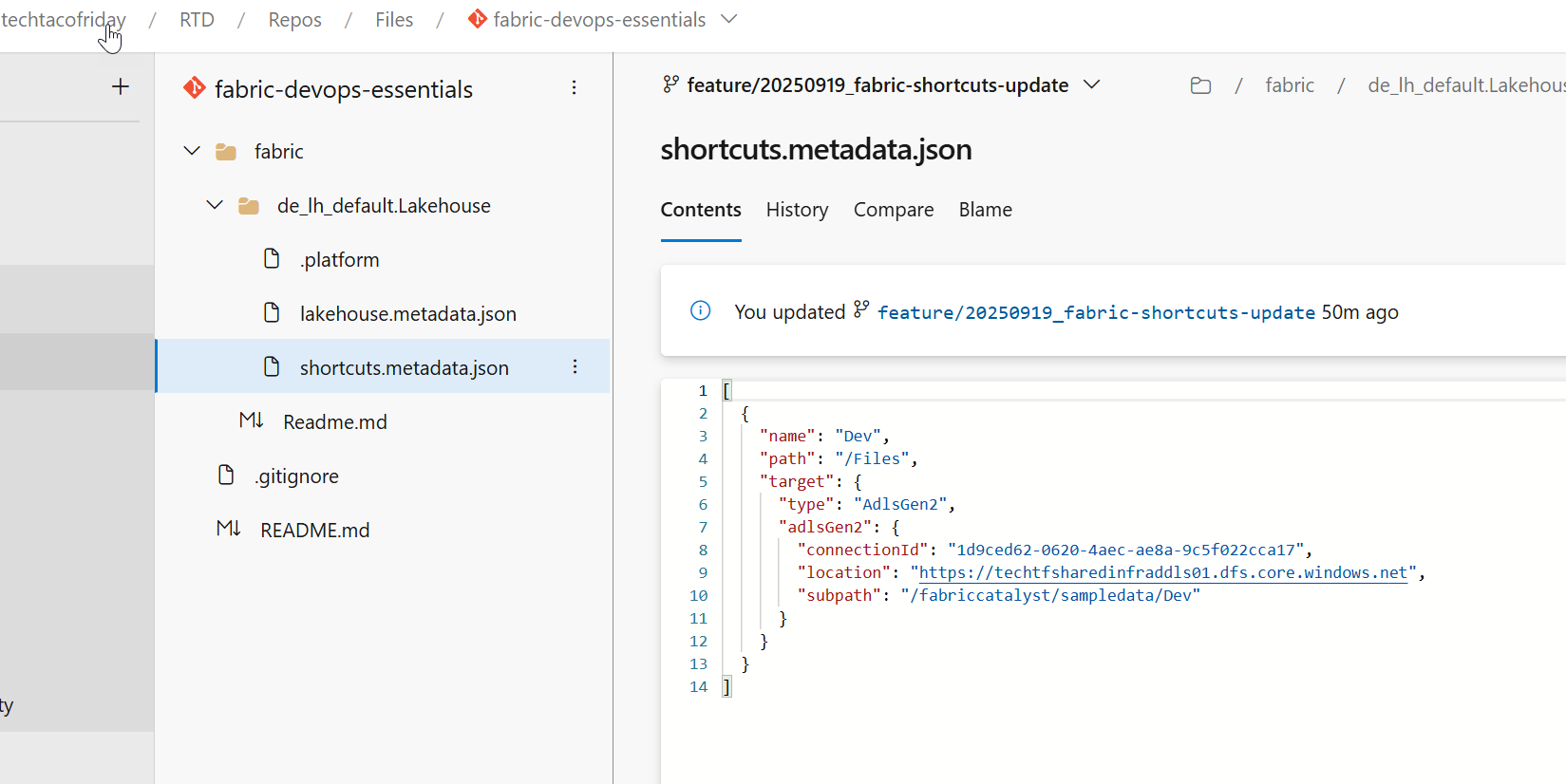The height and width of the screenshot is (784, 1566).
Task: Click the Readme.md markdown file icon
Action: tap(251, 420)
